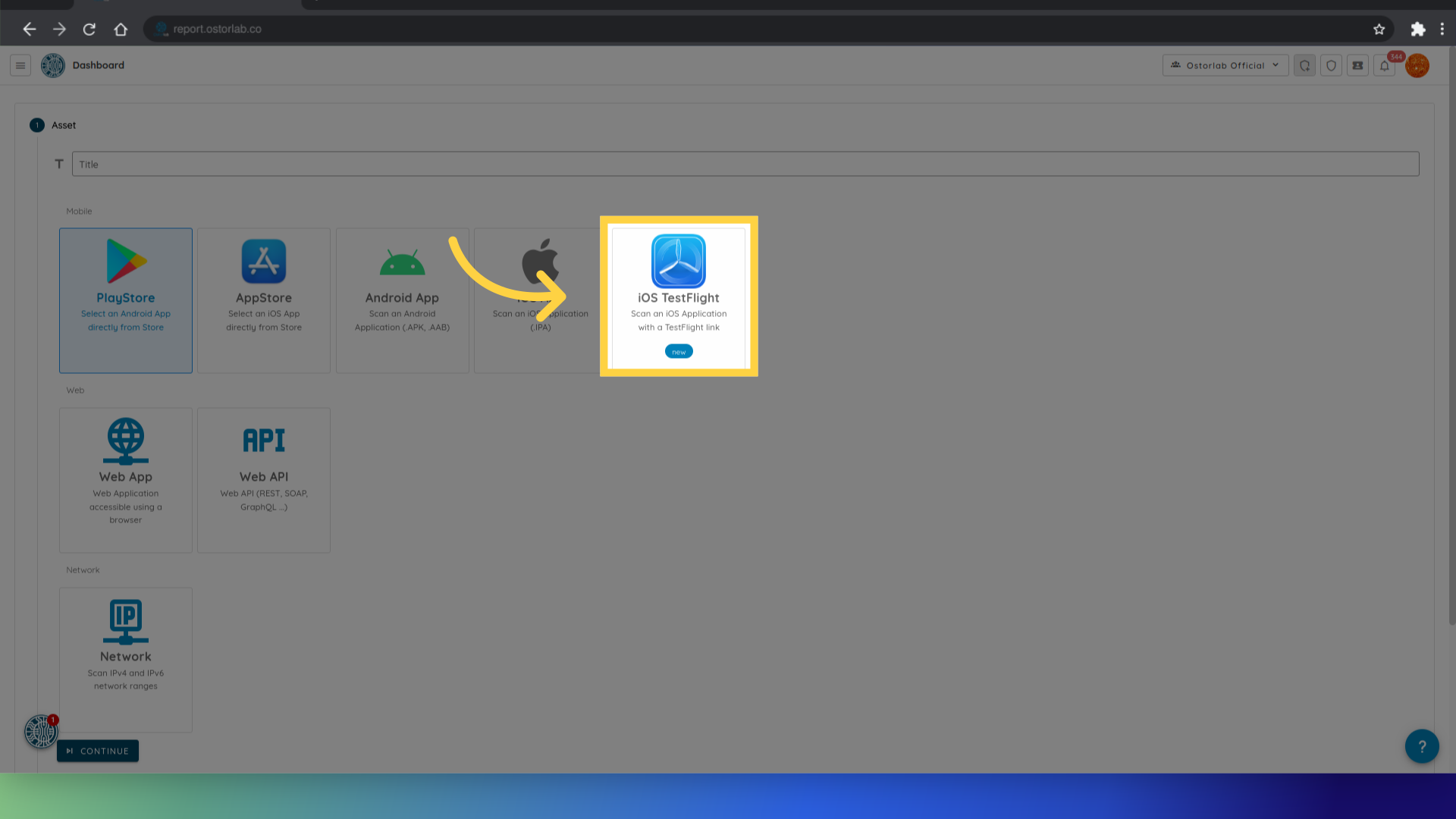This screenshot has width=1456, height=819.
Task: Open the user avatar menu
Action: click(x=1417, y=66)
